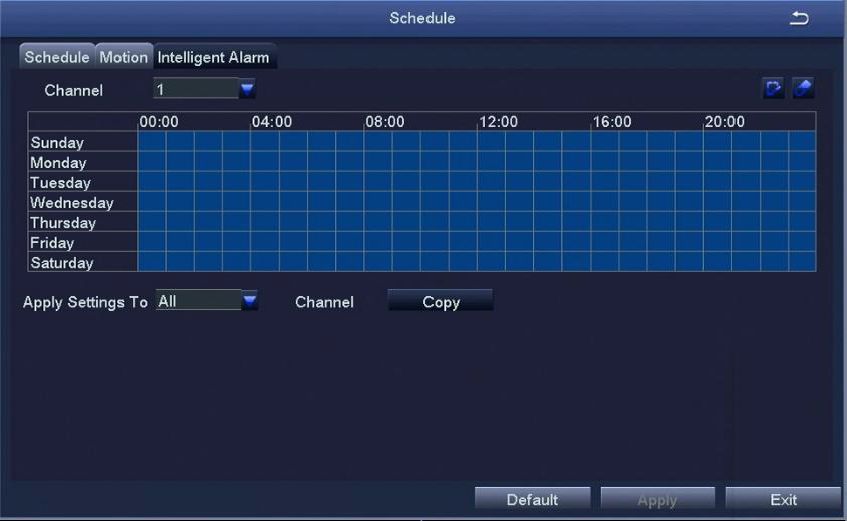847x521 pixels.
Task: Click the Channel field showing 1
Action: pyautogui.click(x=195, y=90)
